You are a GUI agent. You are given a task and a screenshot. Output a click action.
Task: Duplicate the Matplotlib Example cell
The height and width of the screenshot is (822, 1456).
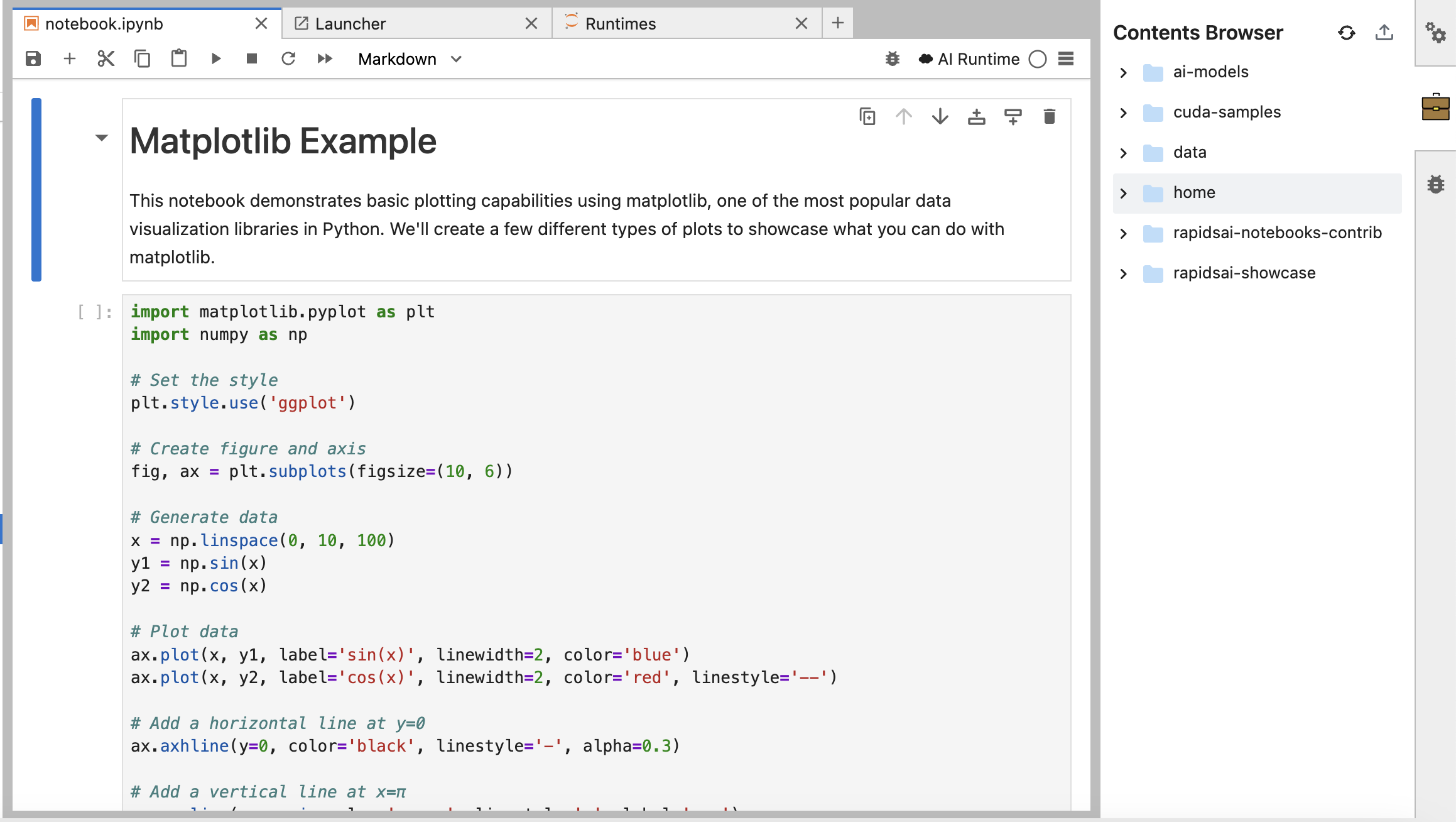[x=867, y=117]
